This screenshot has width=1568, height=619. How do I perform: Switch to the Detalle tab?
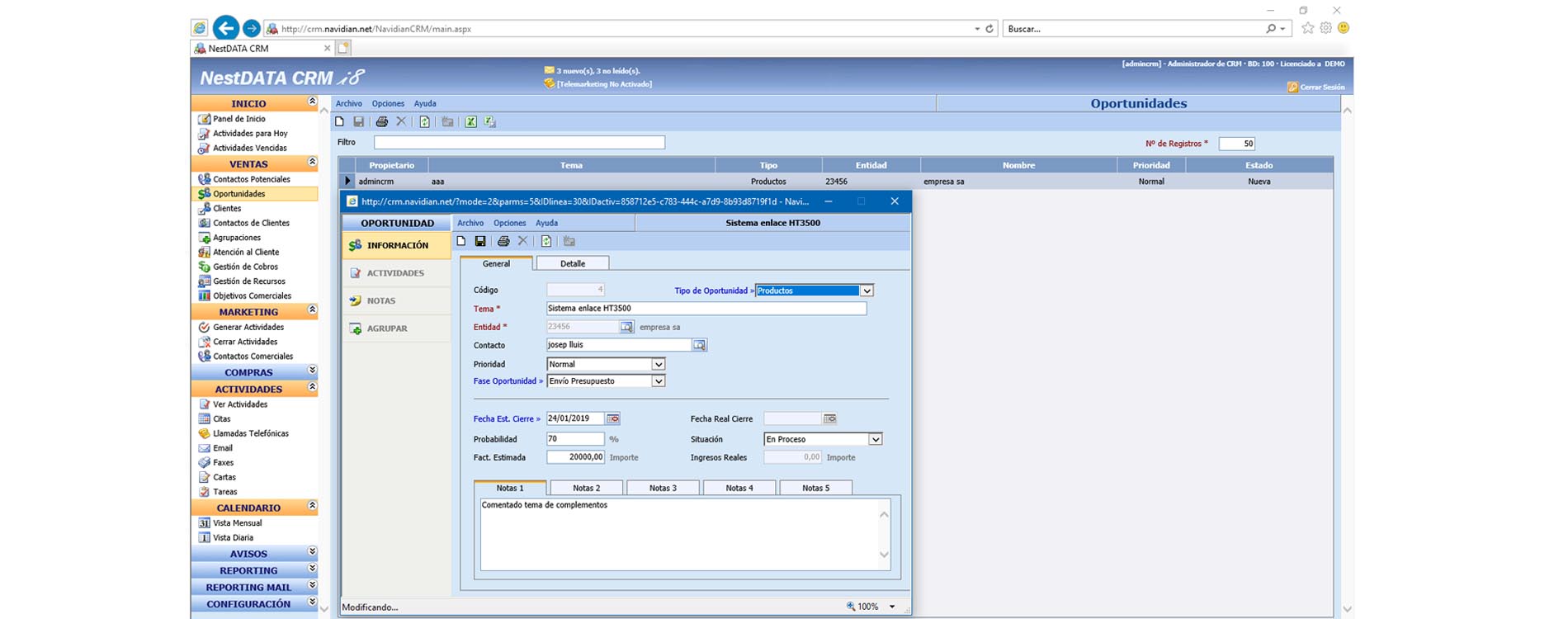tap(573, 264)
